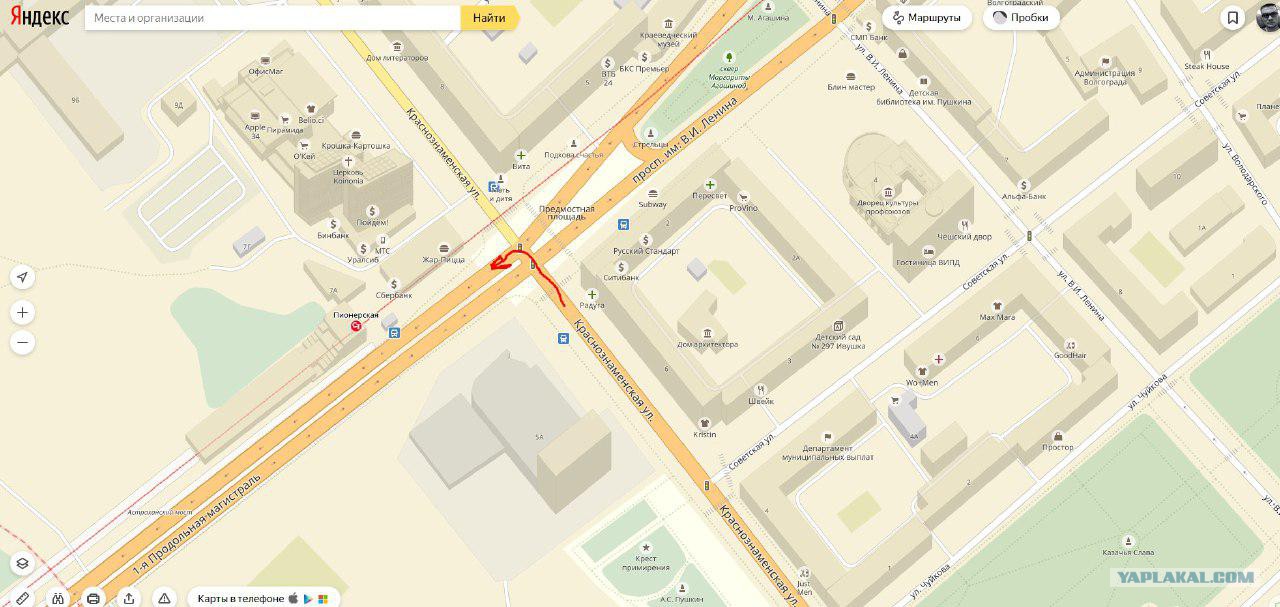Focus the Места и организации search field

[272, 18]
